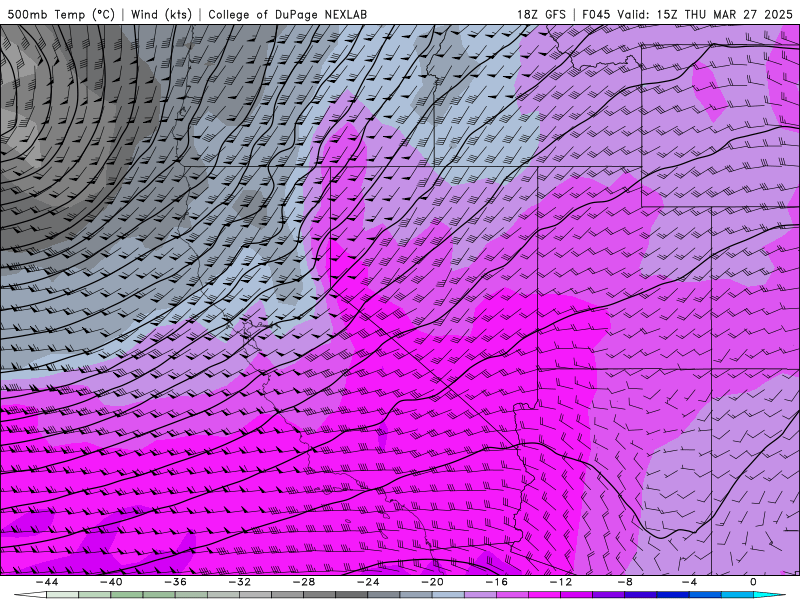Click the -32 colorbar label
Viewport: 800px width, 600px height.
239,582
